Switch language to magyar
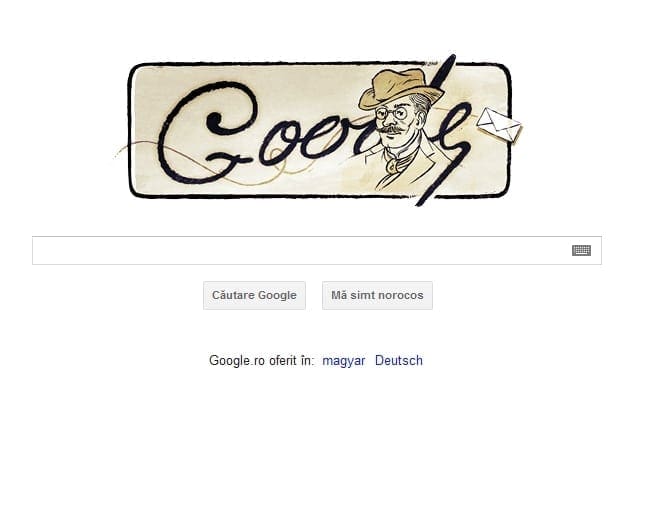 click(x=344, y=361)
